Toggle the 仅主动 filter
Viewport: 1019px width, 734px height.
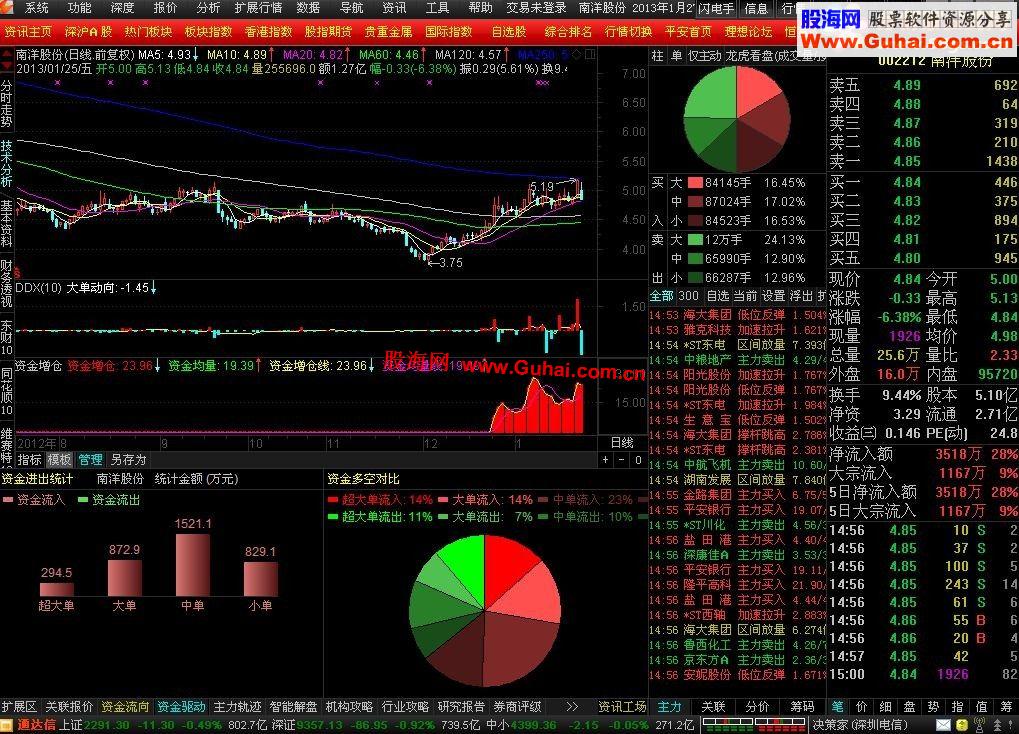[x=704, y=56]
